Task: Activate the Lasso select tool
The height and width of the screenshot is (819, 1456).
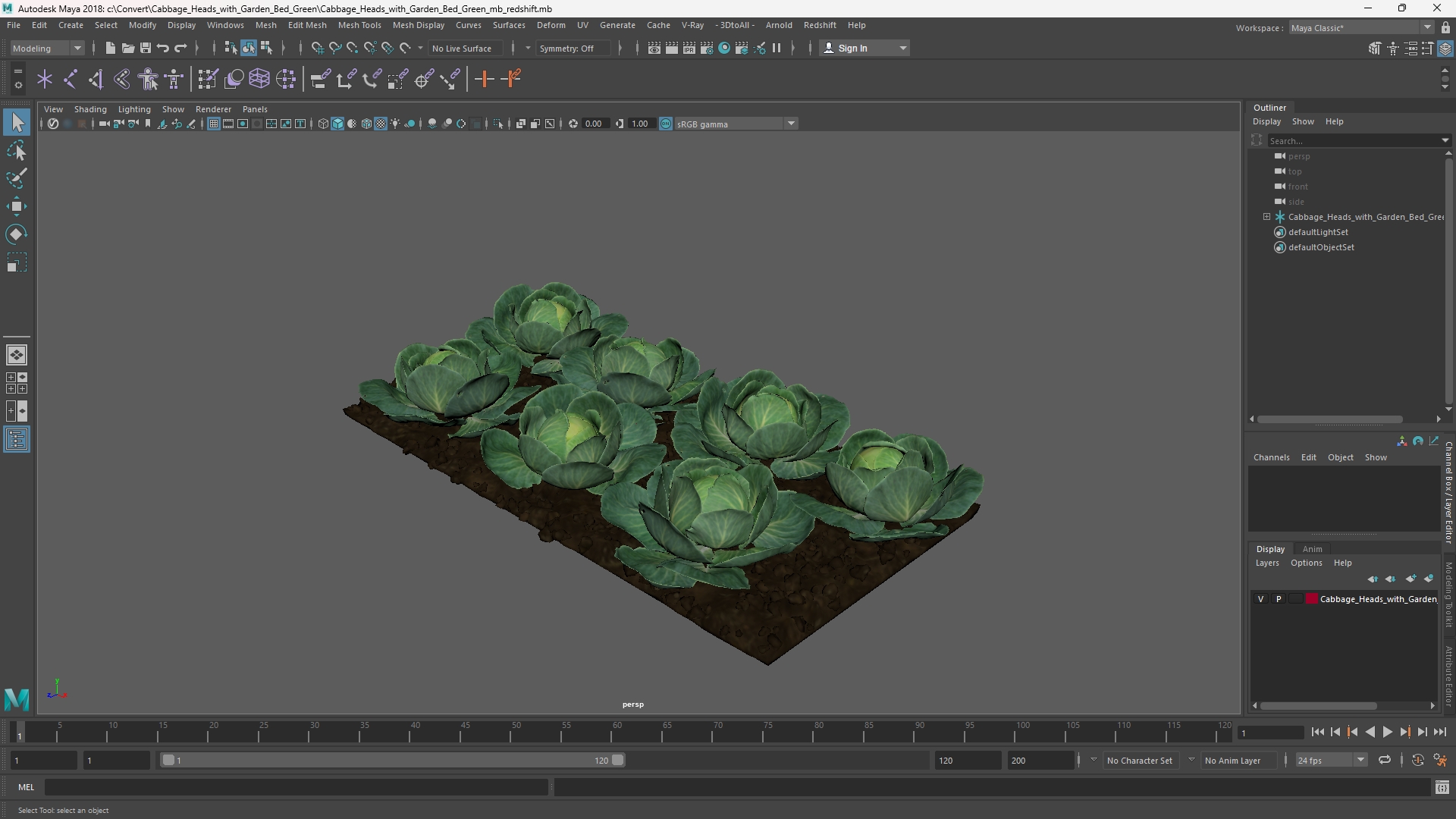Action: pos(17,151)
